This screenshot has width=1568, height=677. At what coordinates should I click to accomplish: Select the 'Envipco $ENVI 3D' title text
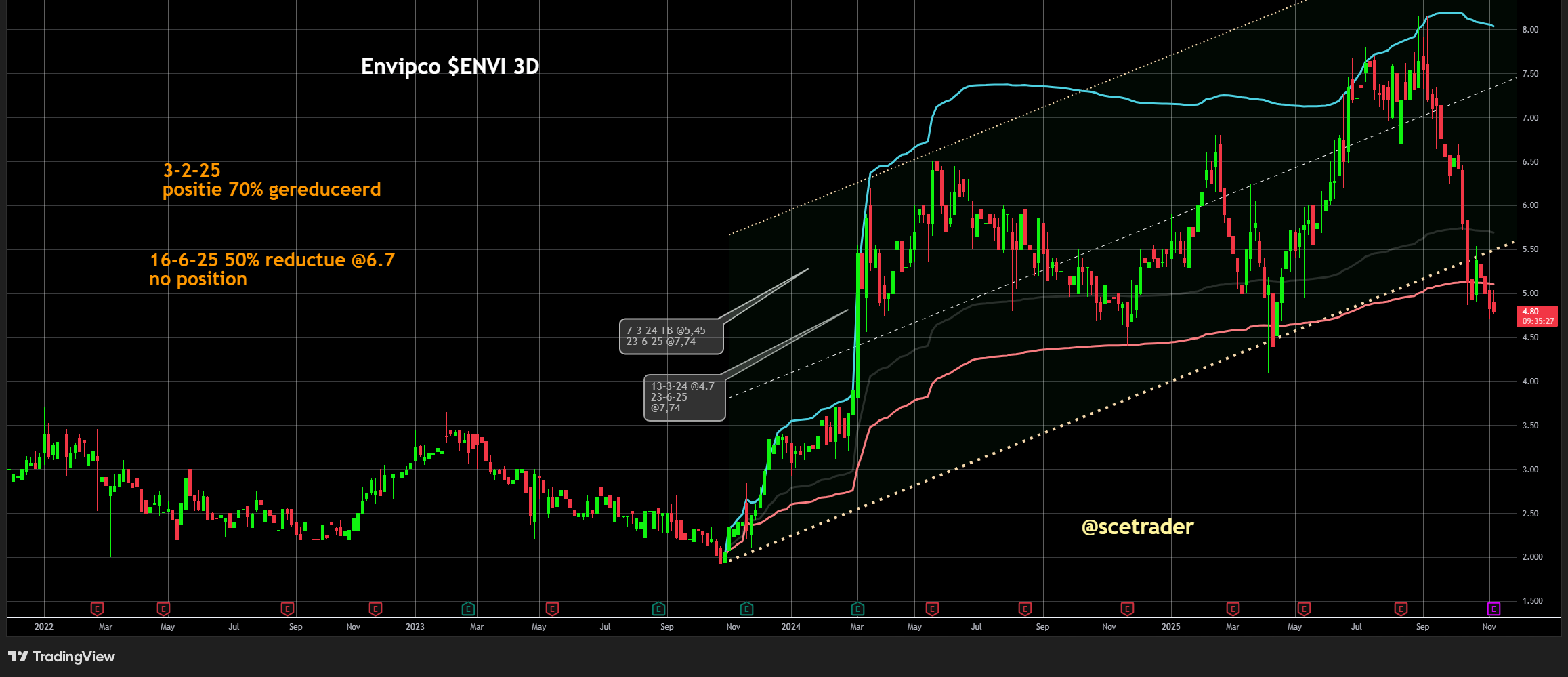[x=450, y=66]
